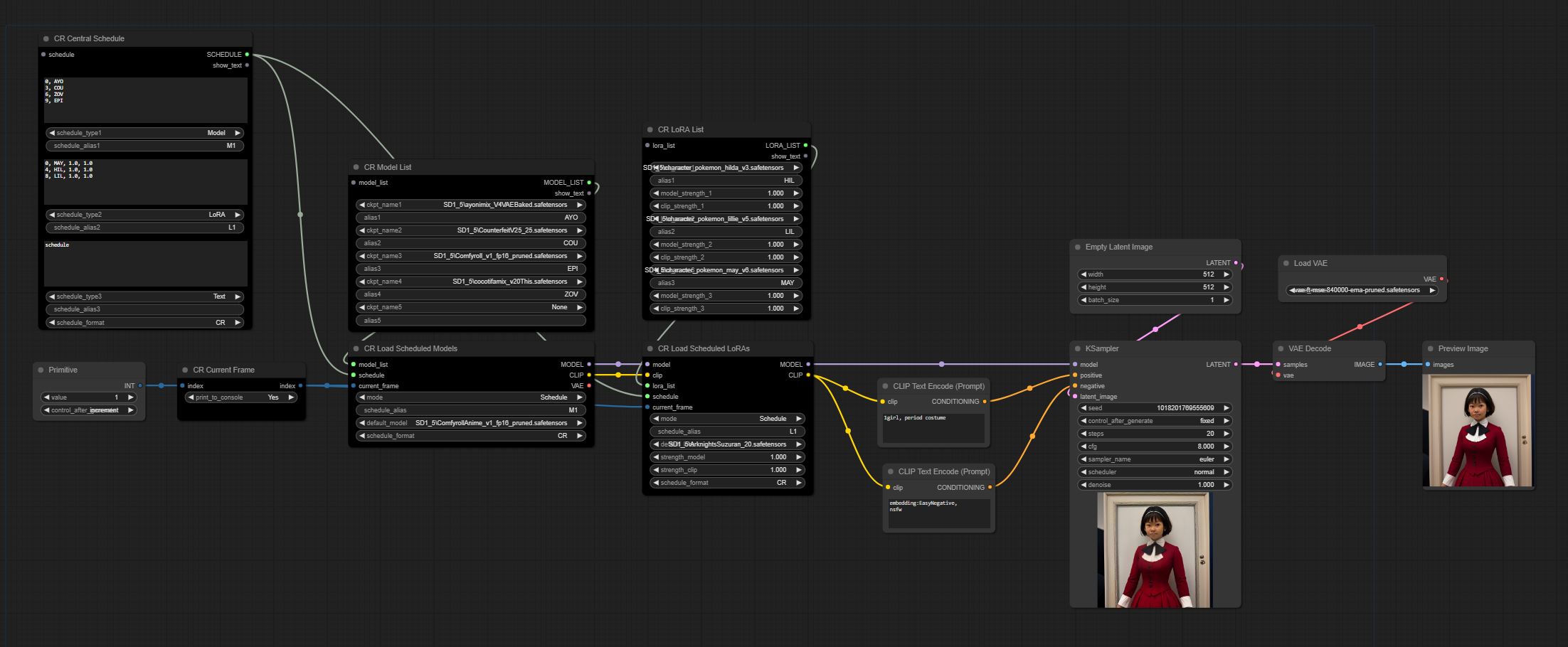Click the schedule_alias L1 field in CR Load Scheduled LoRAs

pos(727,432)
